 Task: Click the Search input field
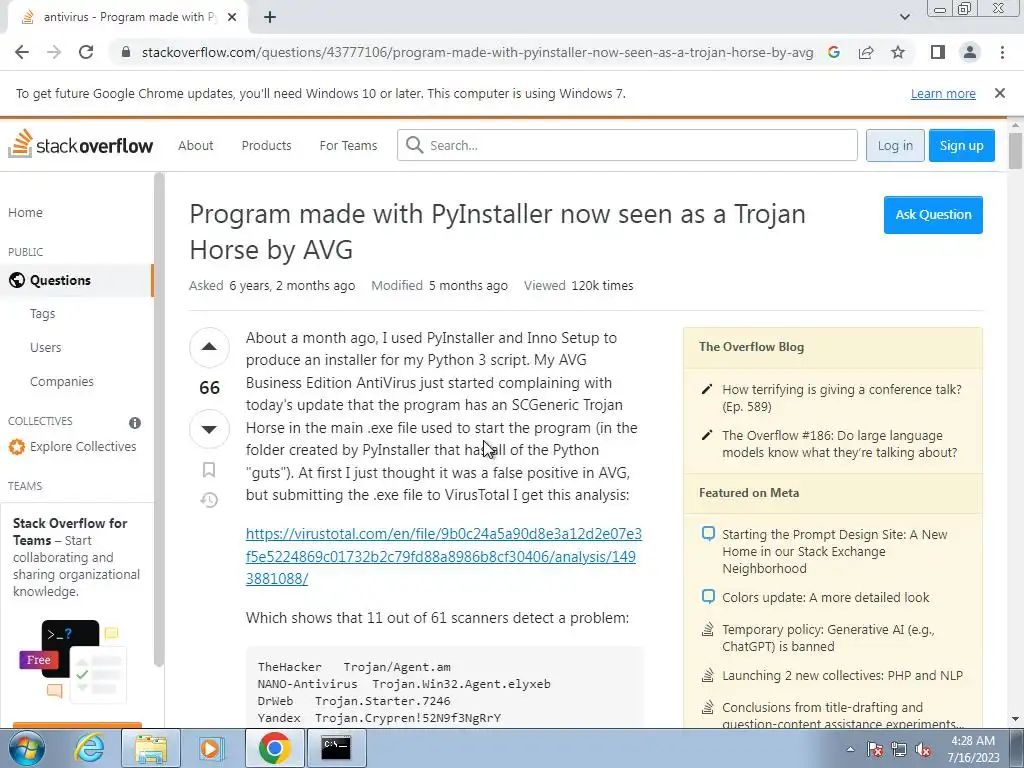pos(627,145)
